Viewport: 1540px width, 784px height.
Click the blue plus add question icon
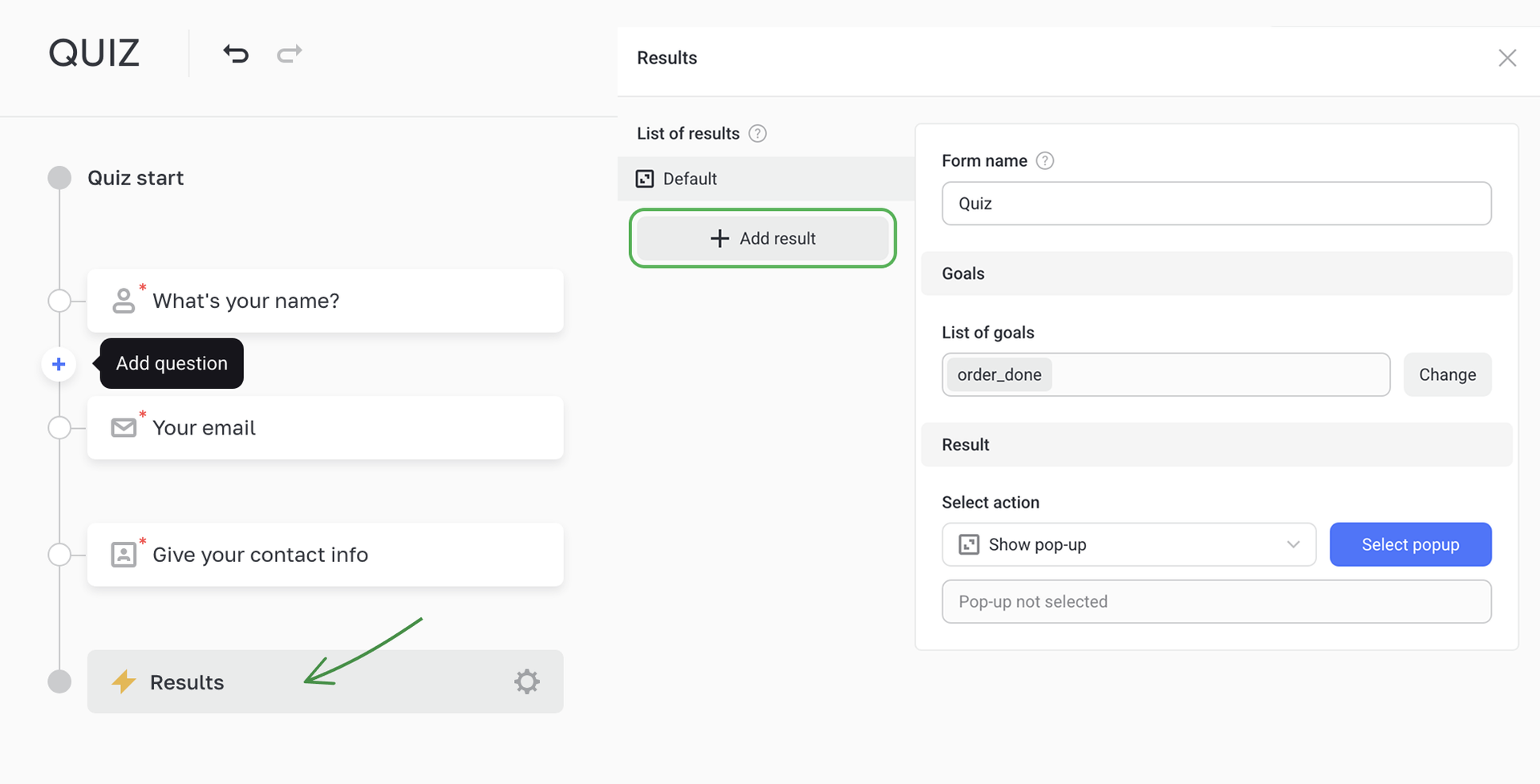pos(59,364)
